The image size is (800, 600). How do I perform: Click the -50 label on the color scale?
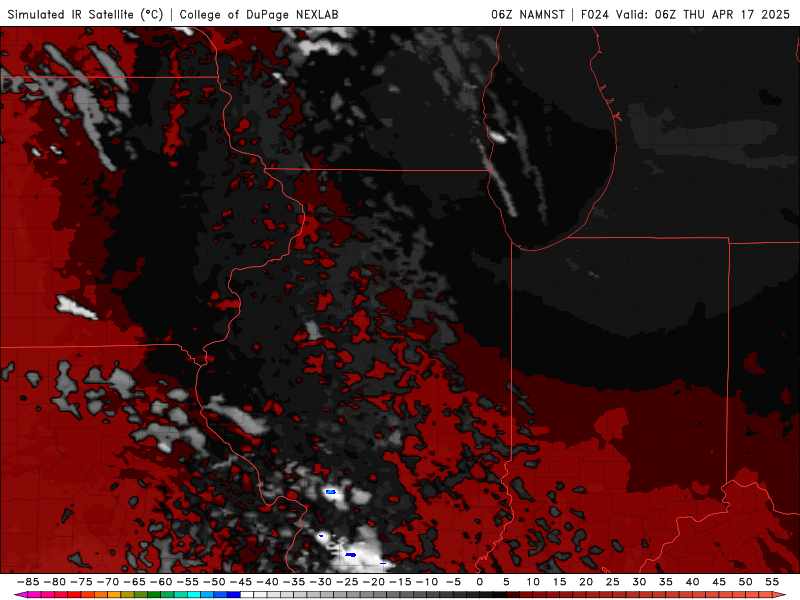pos(214,582)
